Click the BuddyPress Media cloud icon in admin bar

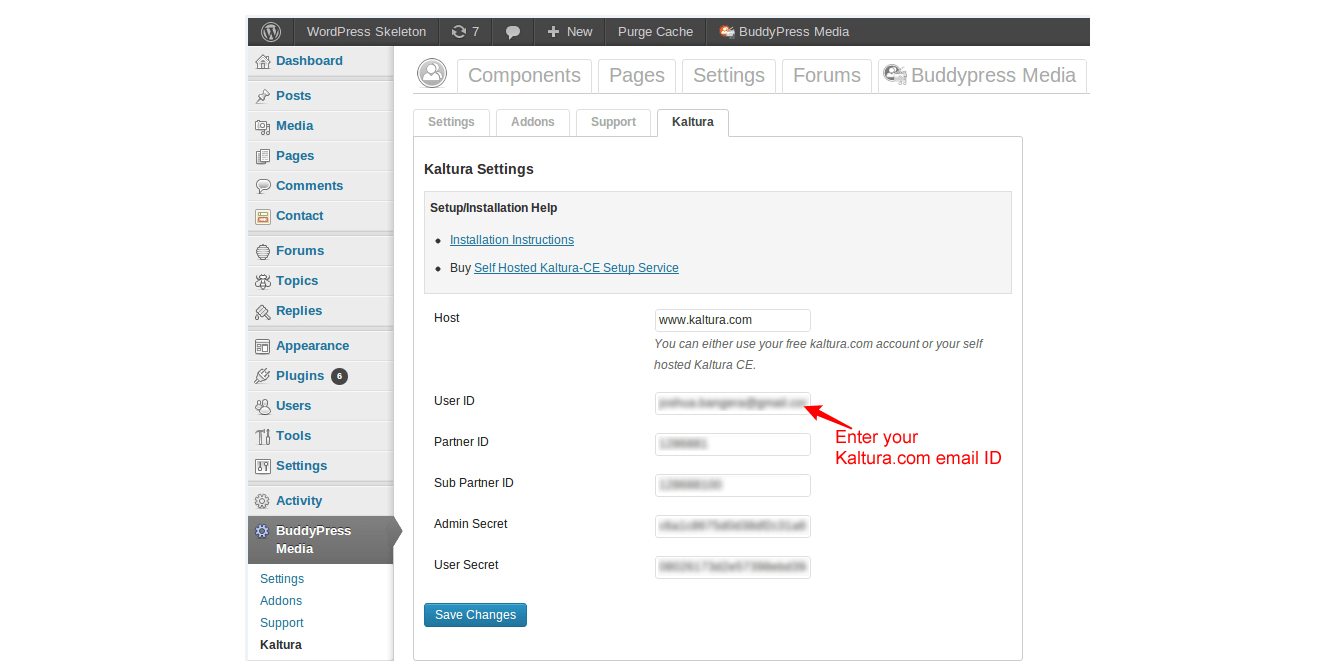(727, 32)
